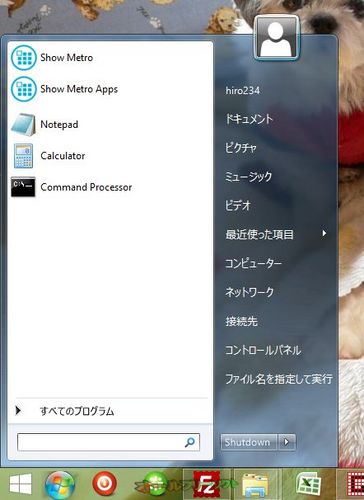Open Command Processor console icon
This screenshot has height=500, width=364.
point(23,187)
